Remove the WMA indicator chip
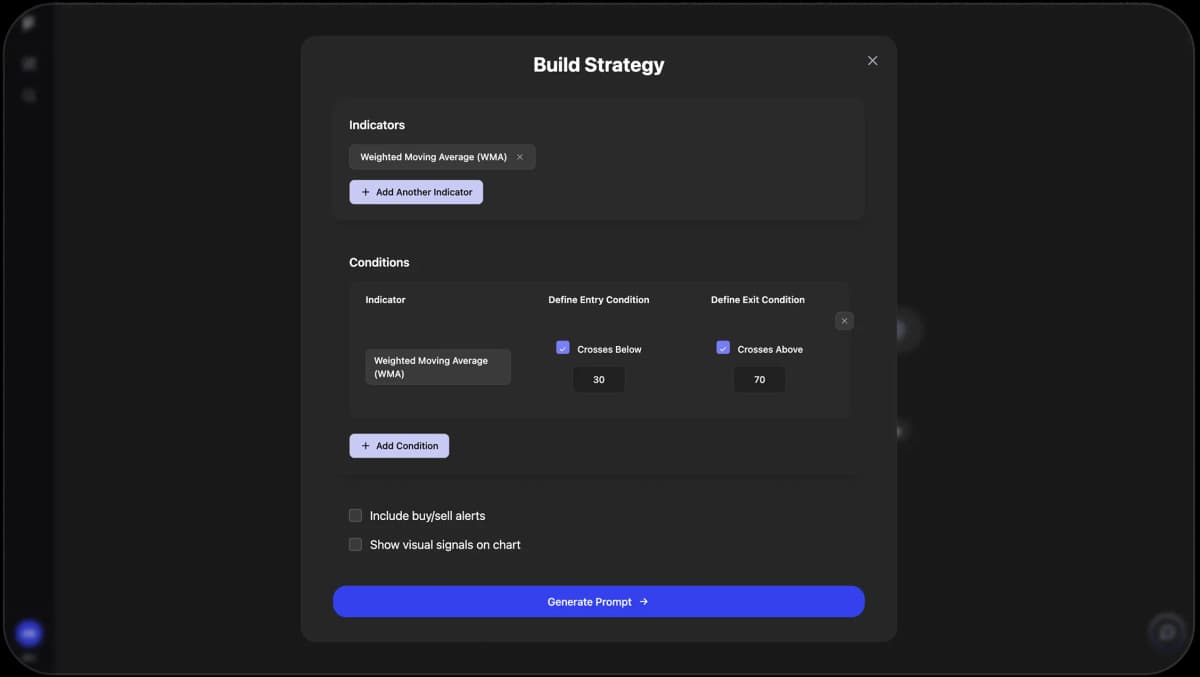The width and height of the screenshot is (1200, 677). tap(519, 157)
